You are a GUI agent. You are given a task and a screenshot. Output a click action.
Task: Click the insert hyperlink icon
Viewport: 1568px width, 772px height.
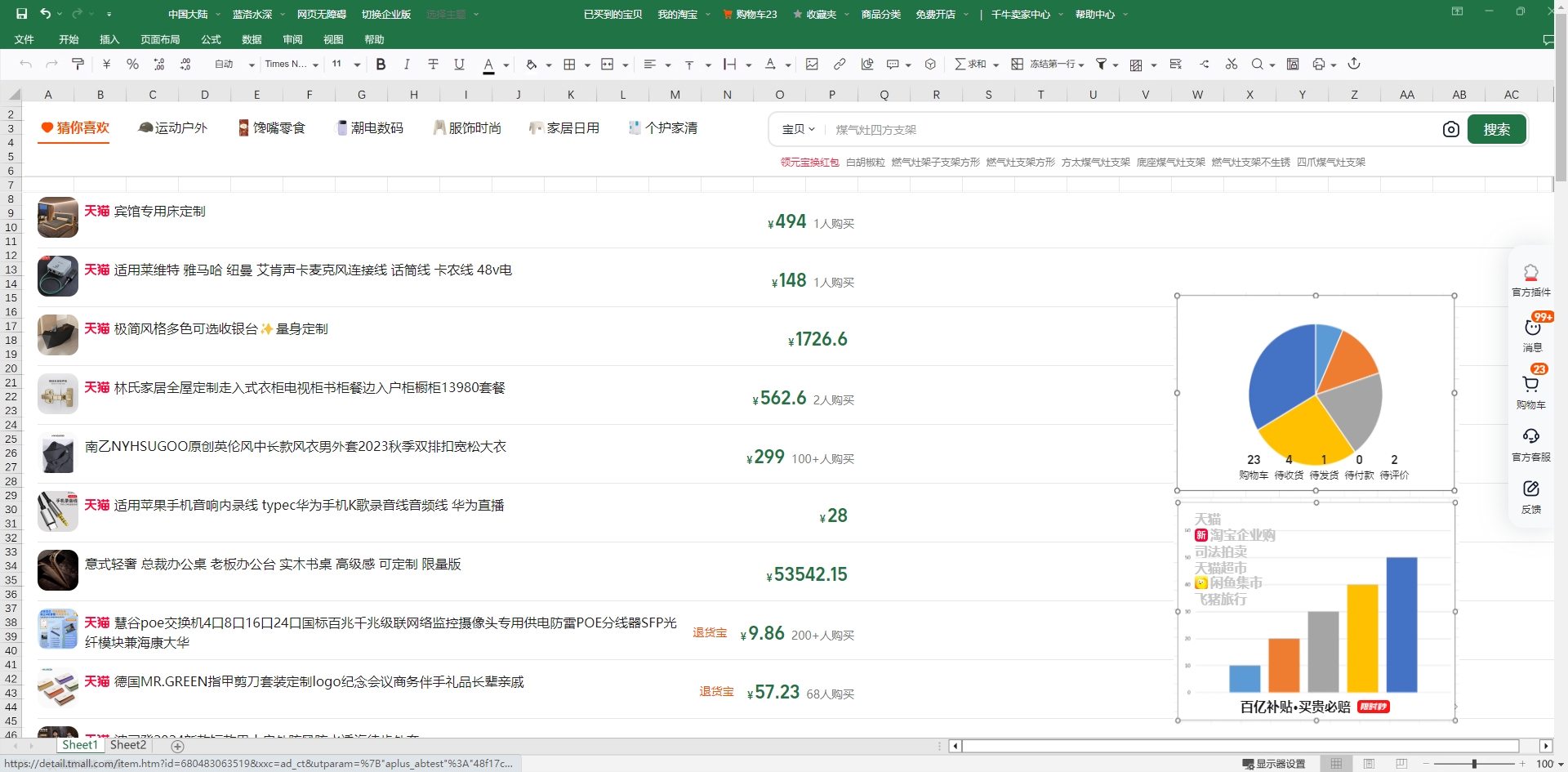840,64
